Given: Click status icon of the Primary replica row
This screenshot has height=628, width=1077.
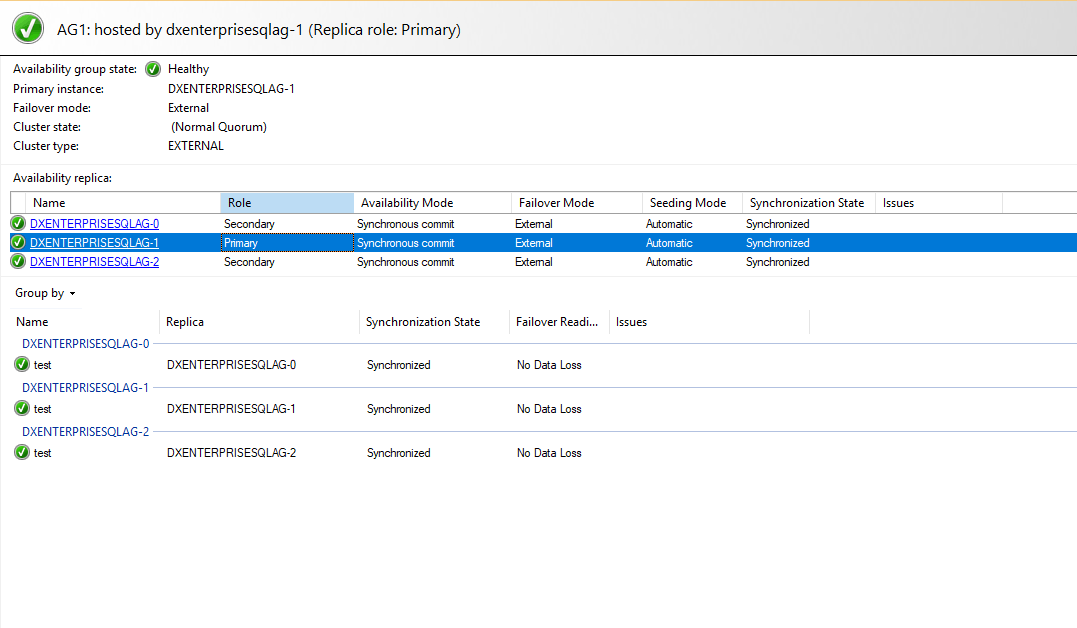Looking at the screenshot, I should point(18,243).
